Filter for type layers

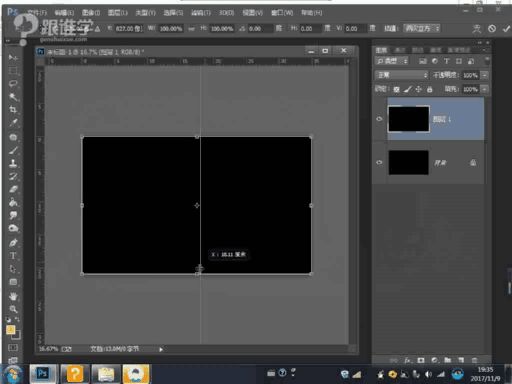point(446,61)
